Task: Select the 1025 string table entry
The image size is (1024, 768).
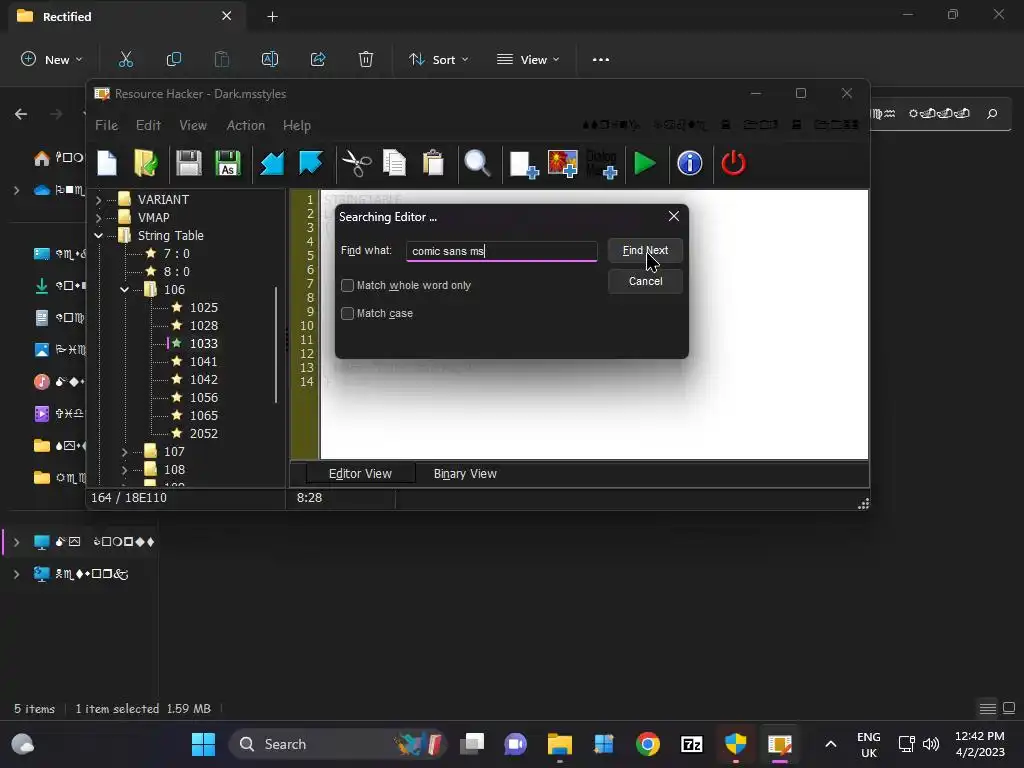Action: pos(203,308)
